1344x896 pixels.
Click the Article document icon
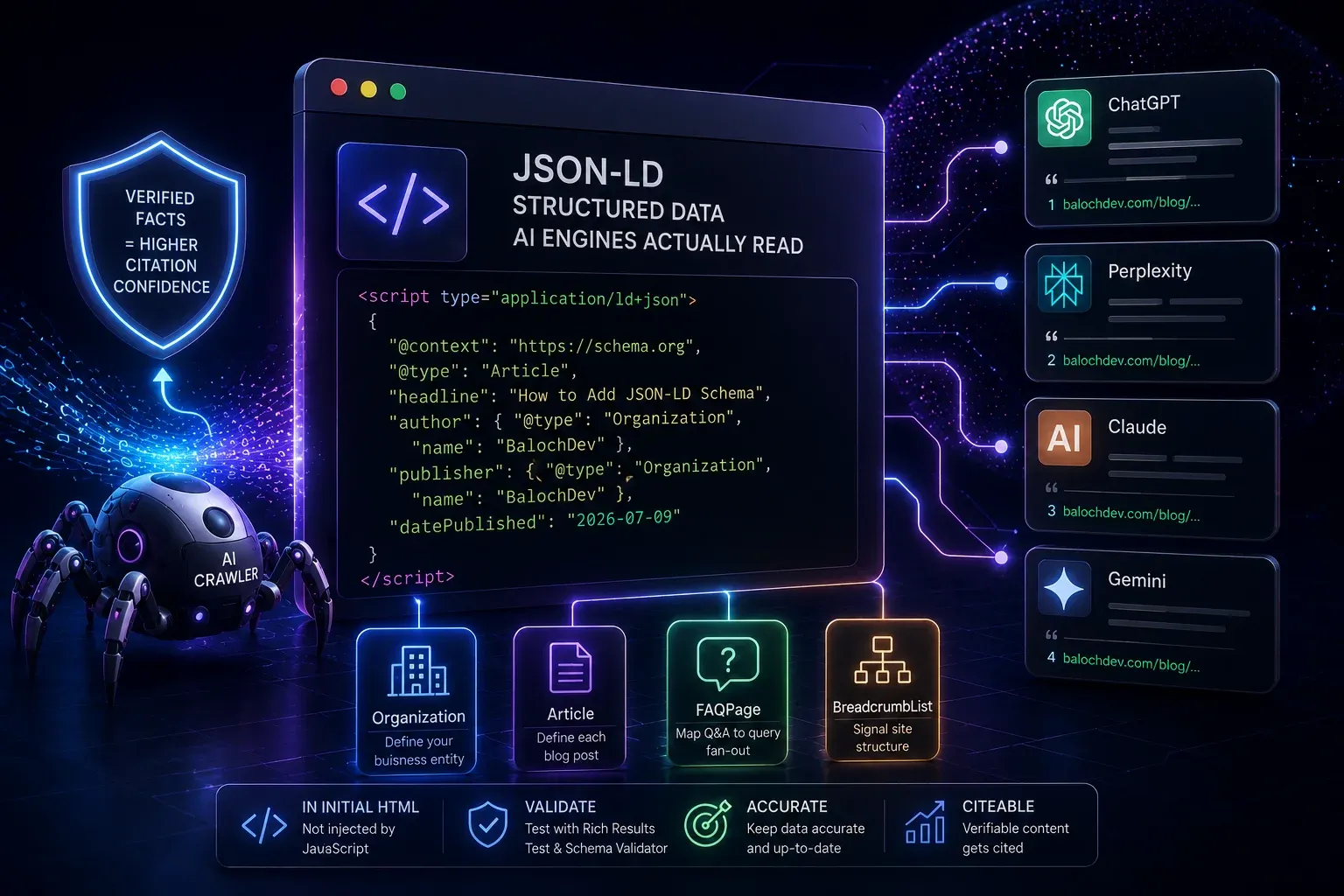point(570,668)
